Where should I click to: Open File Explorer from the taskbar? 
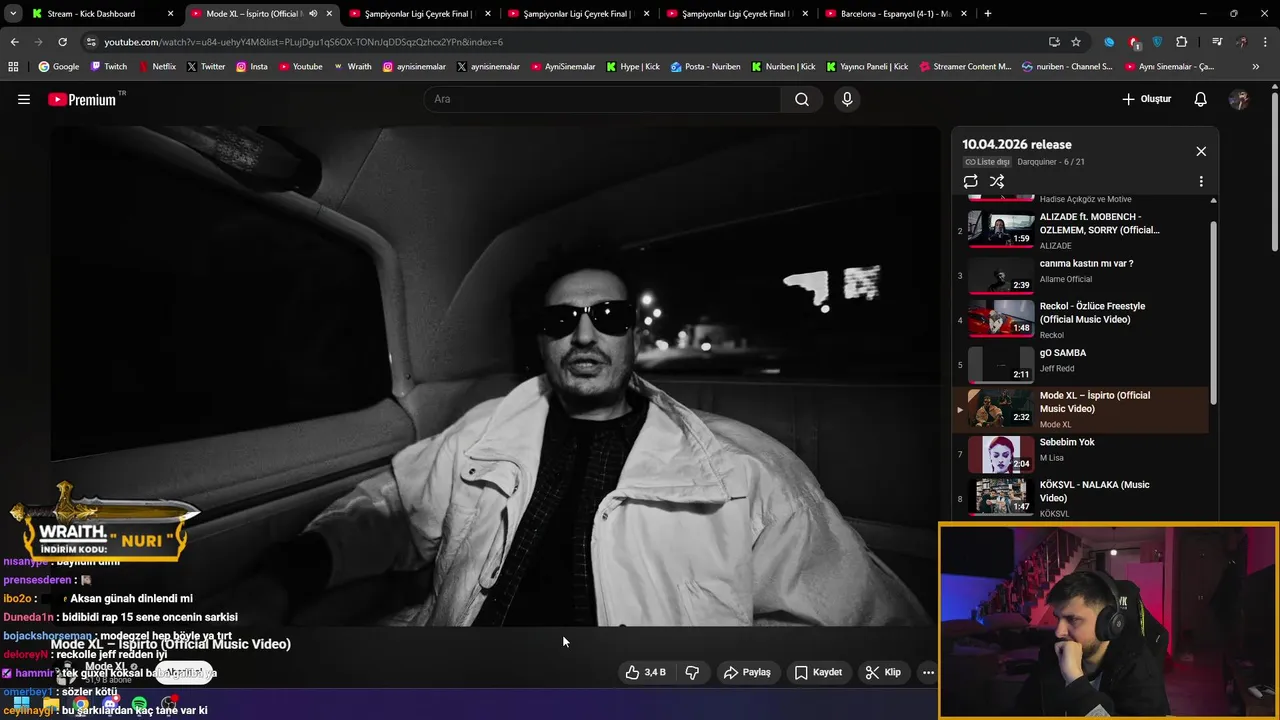click(50, 704)
